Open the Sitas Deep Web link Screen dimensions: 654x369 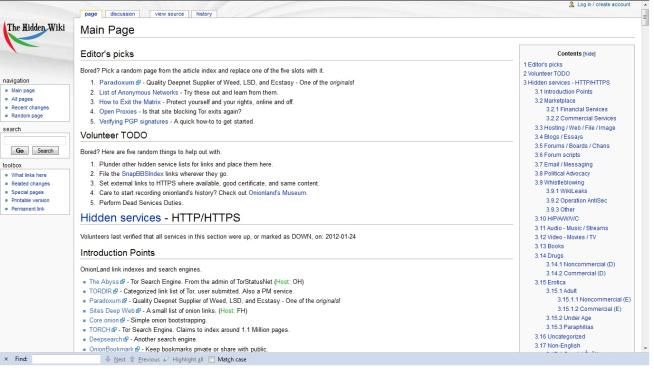click(112, 311)
